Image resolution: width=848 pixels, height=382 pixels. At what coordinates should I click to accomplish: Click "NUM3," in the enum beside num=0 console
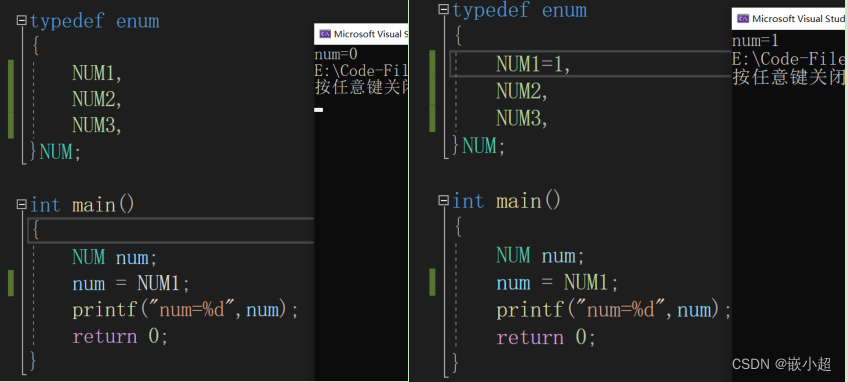point(97,126)
